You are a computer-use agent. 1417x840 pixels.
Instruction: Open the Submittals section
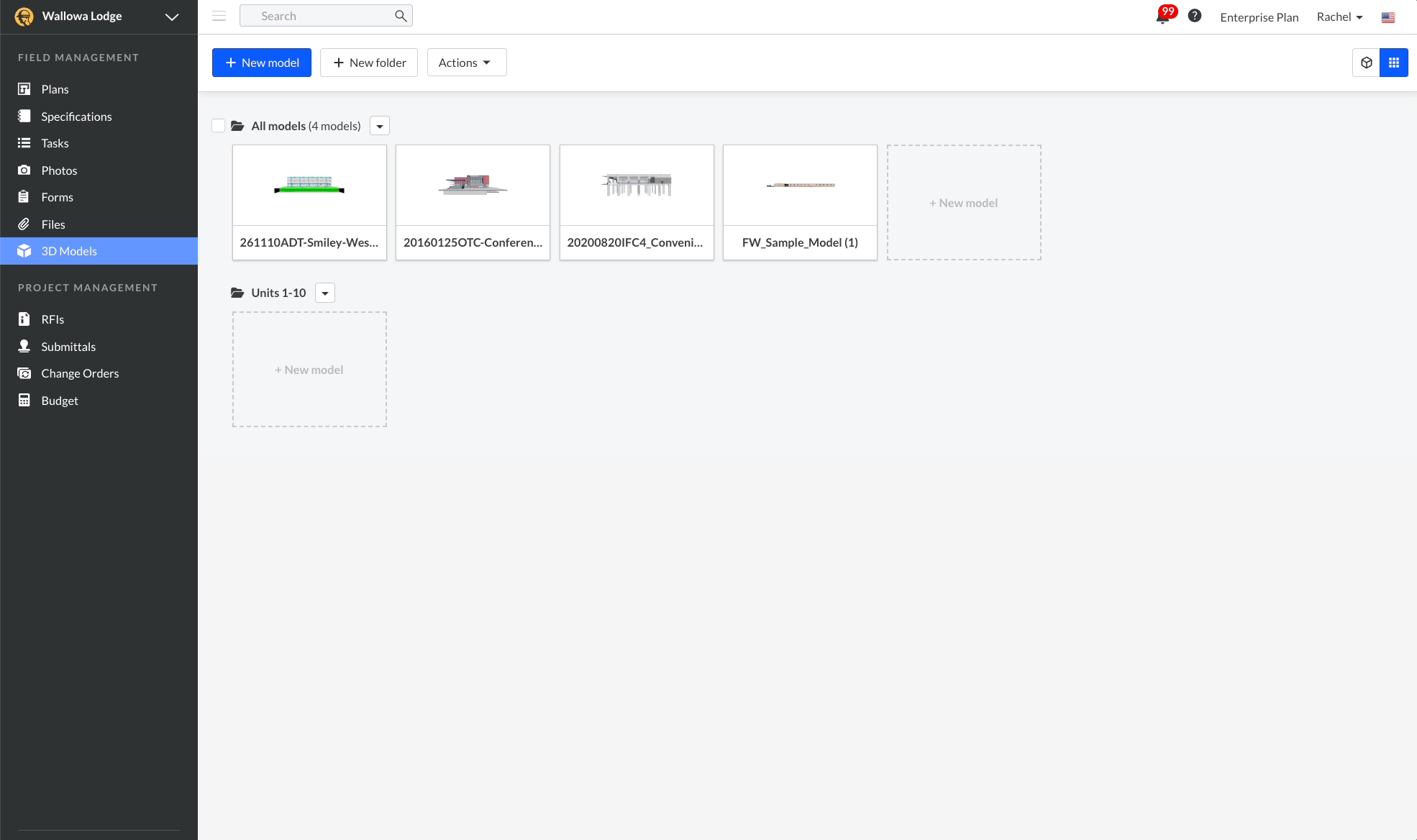24,346
